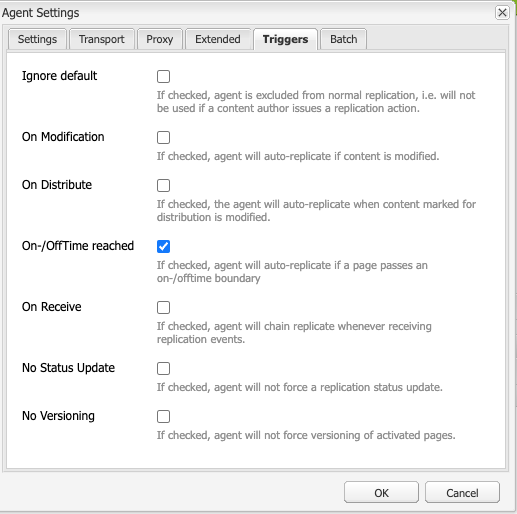Uncheck On-/OffTime reached
This screenshot has width=517, height=514.
coord(163,246)
